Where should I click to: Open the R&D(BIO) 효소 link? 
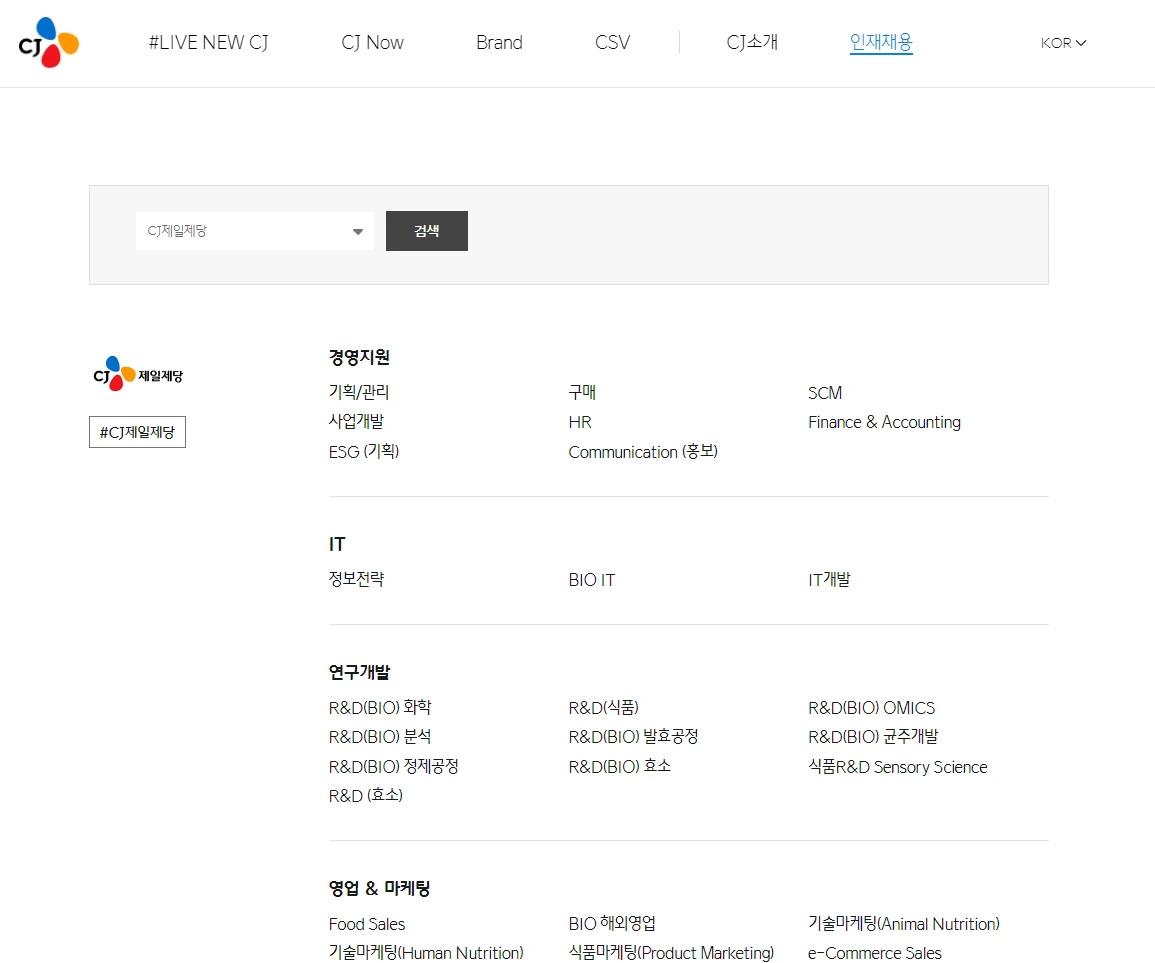619,766
